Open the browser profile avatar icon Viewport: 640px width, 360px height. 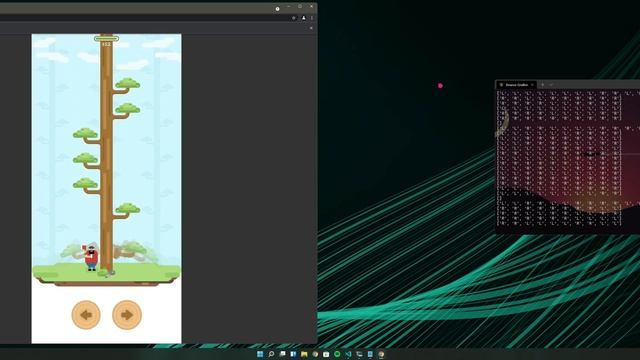pos(303,18)
